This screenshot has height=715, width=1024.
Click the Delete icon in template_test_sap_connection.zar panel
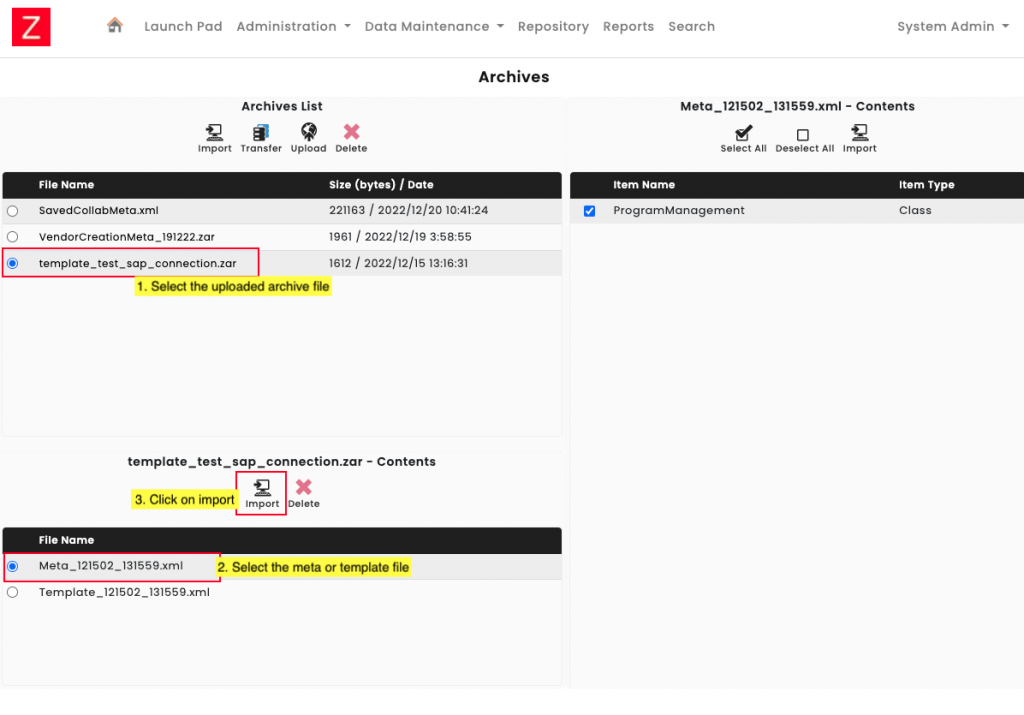[303, 491]
